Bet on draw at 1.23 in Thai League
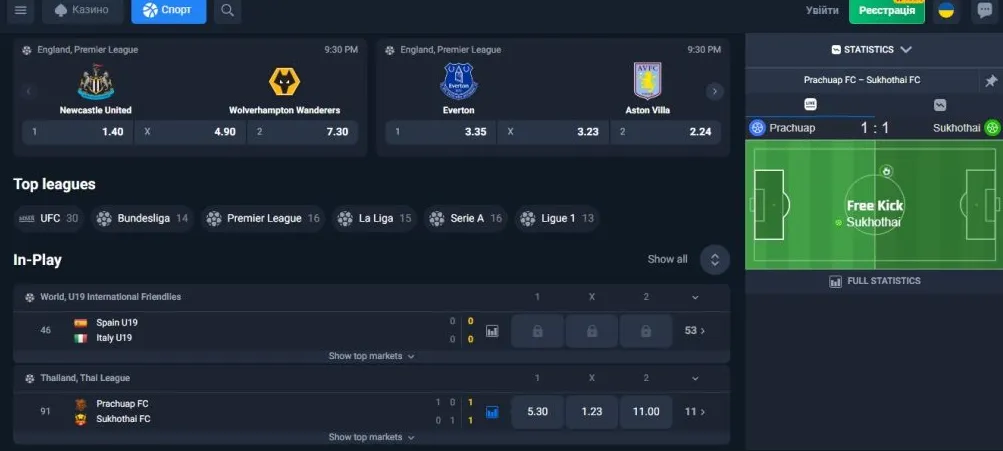The height and width of the screenshot is (451, 1003). point(592,412)
